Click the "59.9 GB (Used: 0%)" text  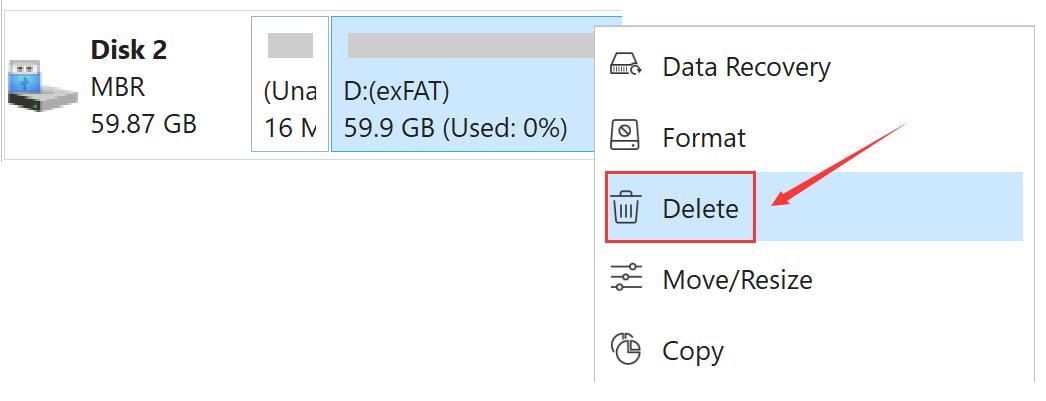point(455,129)
